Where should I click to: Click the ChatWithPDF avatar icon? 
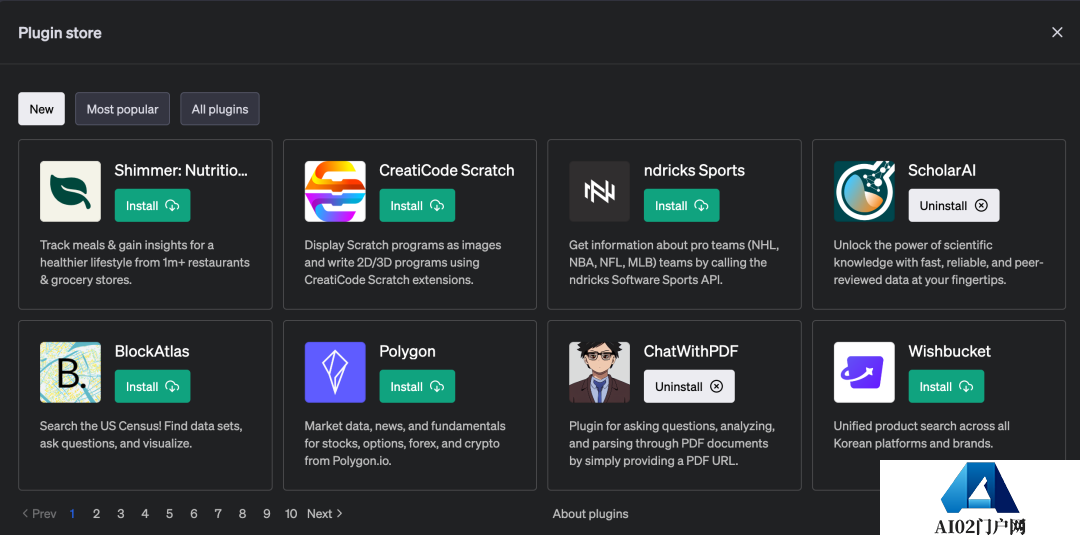tap(599, 372)
